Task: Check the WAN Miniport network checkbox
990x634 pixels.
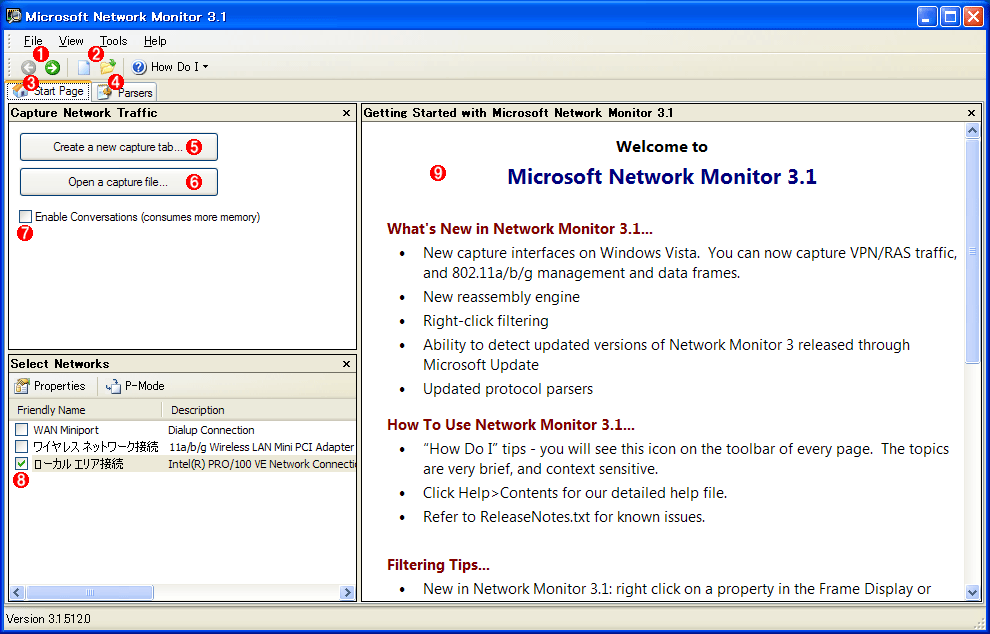Action: click(21, 430)
